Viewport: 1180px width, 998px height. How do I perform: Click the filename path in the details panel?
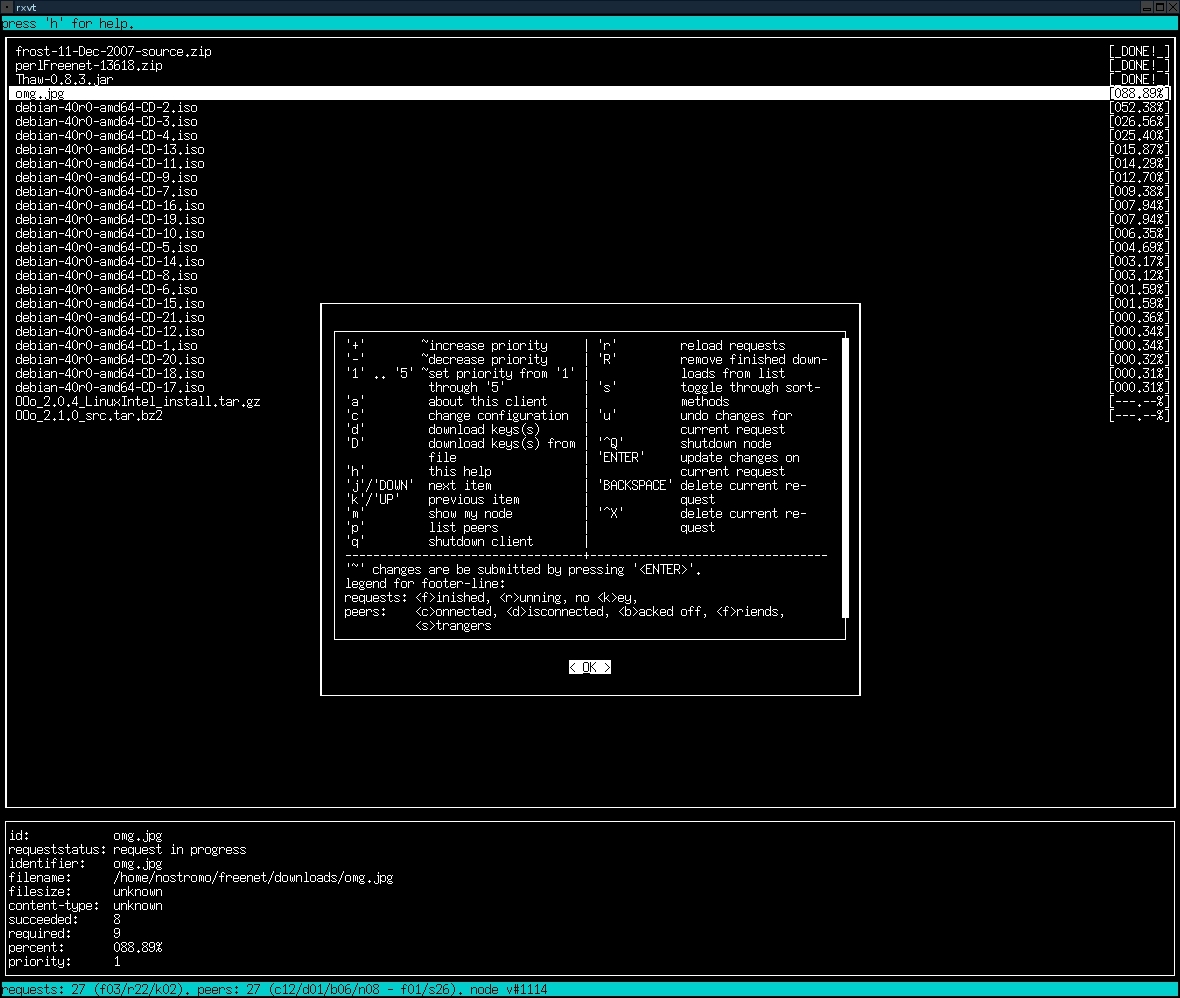click(x=252, y=877)
